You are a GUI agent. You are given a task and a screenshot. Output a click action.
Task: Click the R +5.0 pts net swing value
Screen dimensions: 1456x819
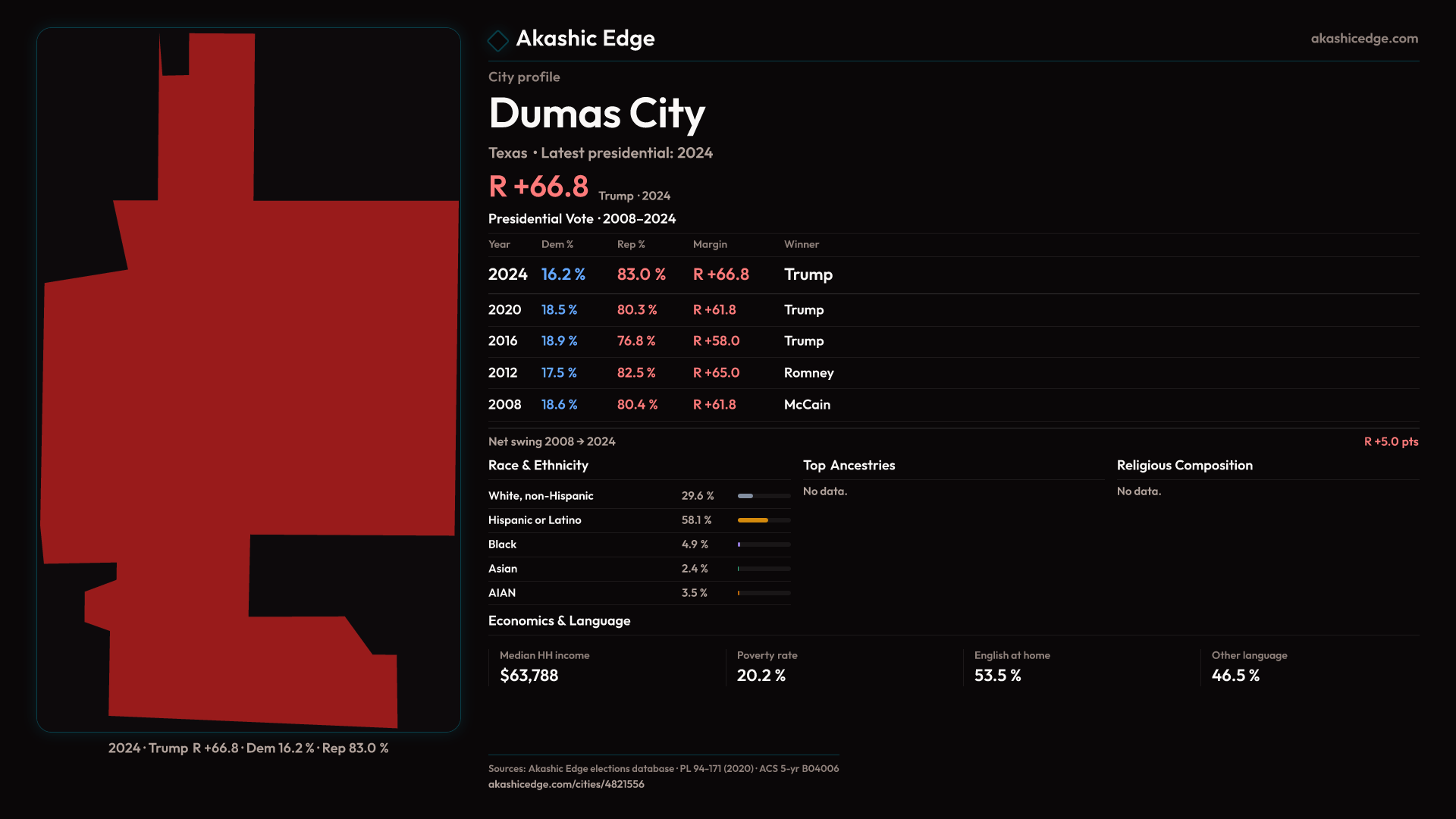pos(1390,441)
